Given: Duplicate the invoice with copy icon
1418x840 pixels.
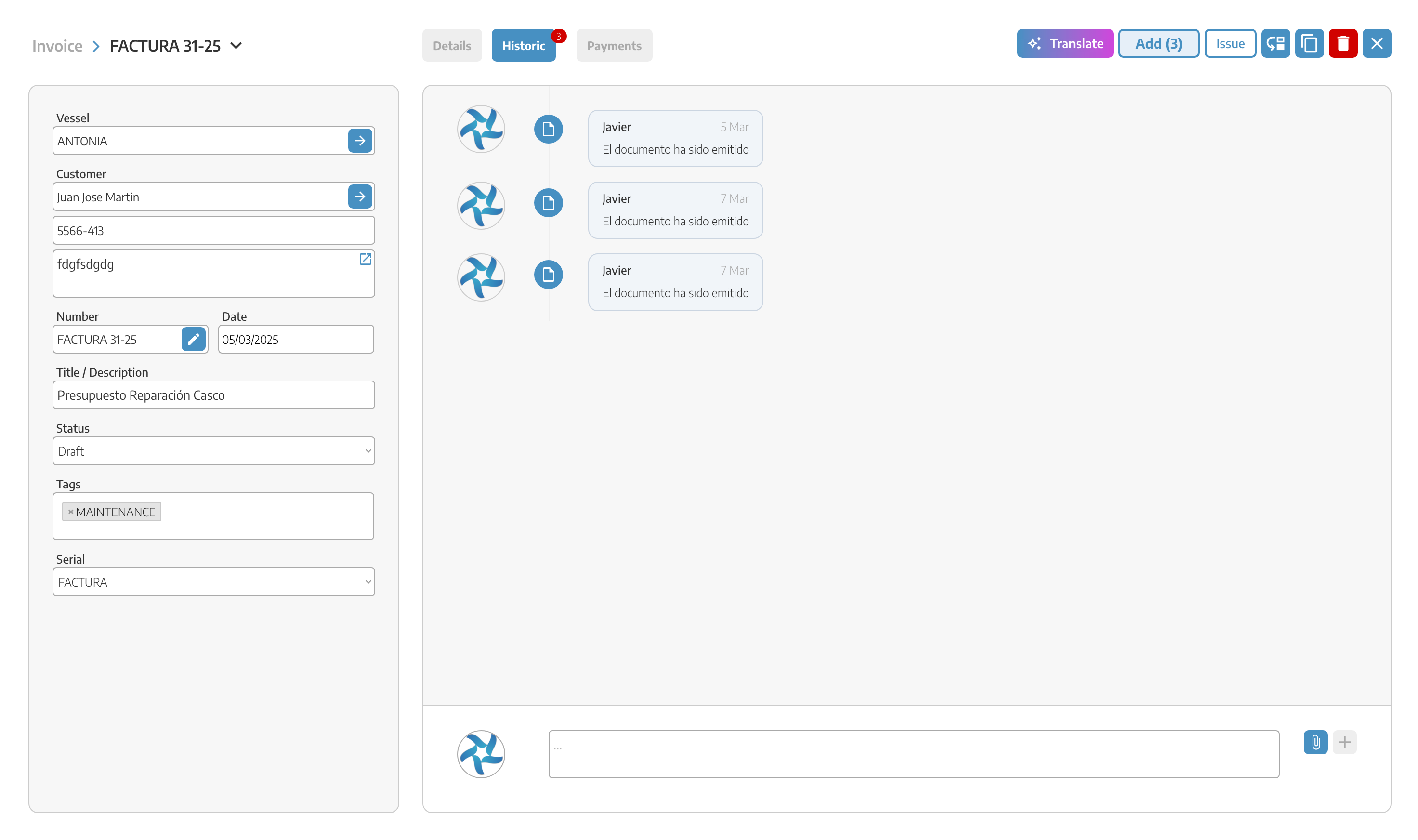Looking at the screenshot, I should (x=1309, y=43).
